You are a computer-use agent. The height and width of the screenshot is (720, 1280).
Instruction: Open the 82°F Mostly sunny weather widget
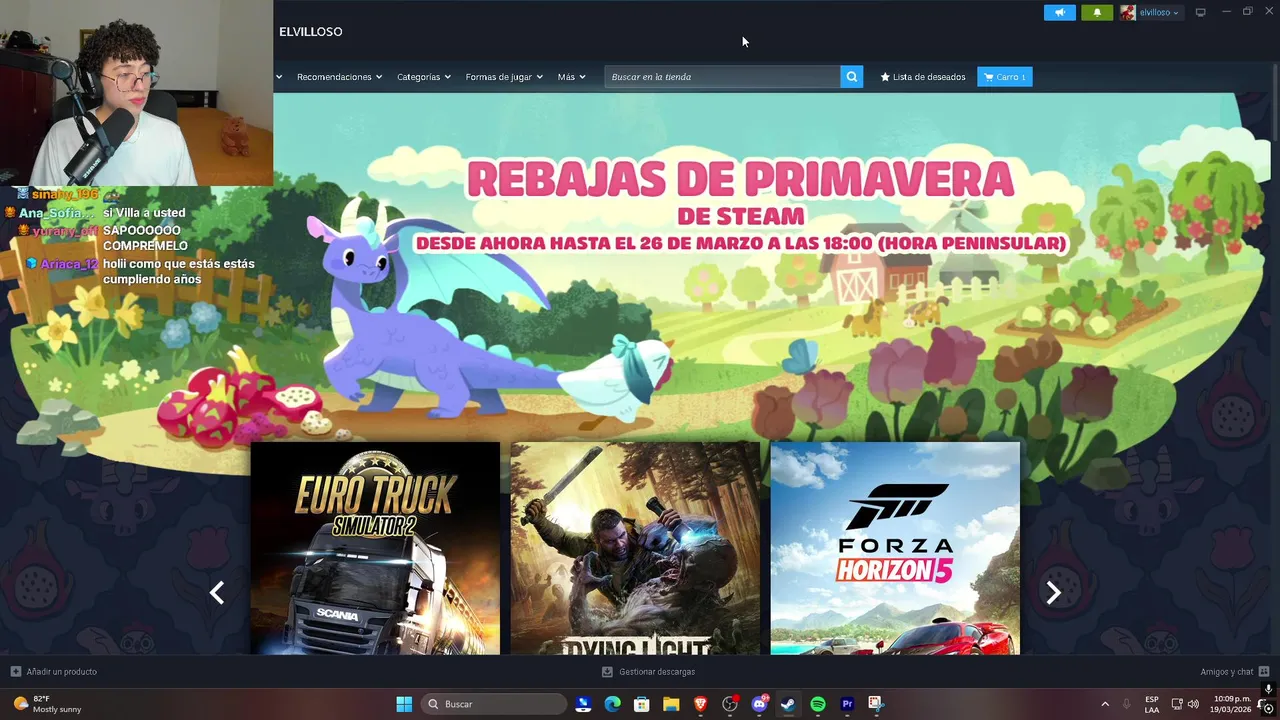[46, 704]
